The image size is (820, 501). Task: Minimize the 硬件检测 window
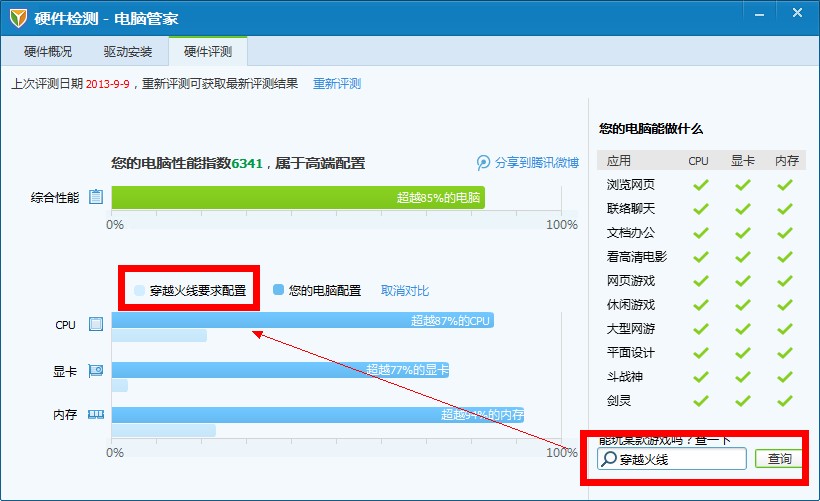[759, 14]
